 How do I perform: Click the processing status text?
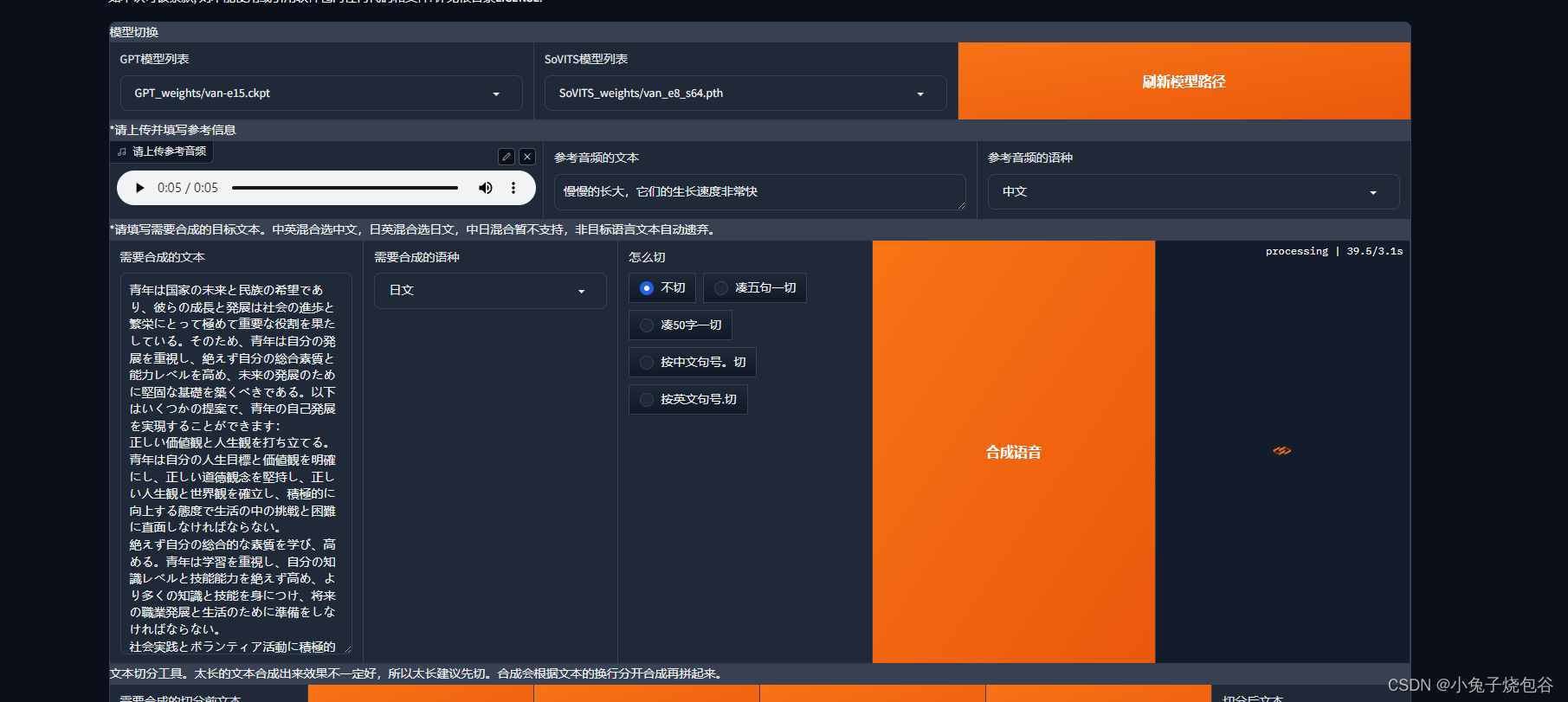point(1334,251)
